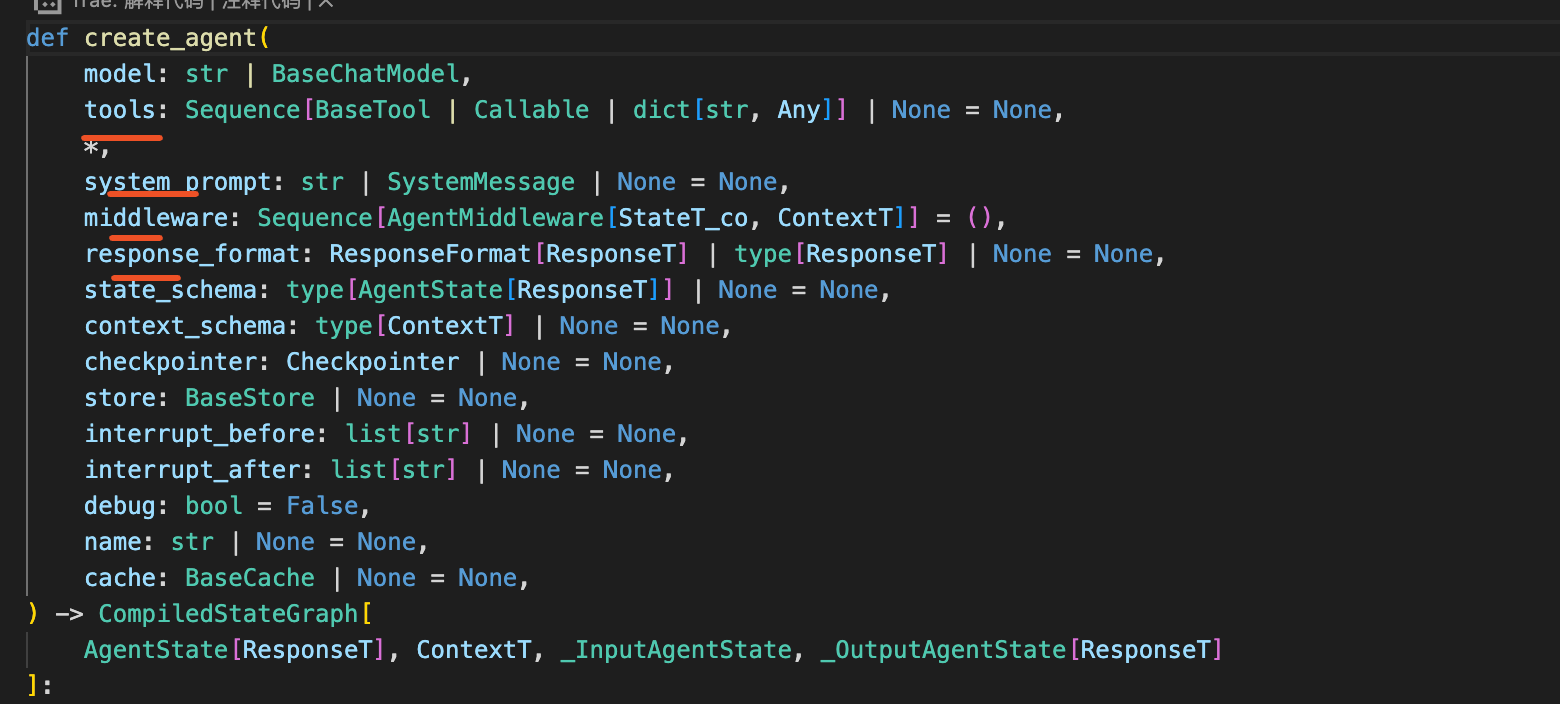Click the cache parameter name

[120, 578]
